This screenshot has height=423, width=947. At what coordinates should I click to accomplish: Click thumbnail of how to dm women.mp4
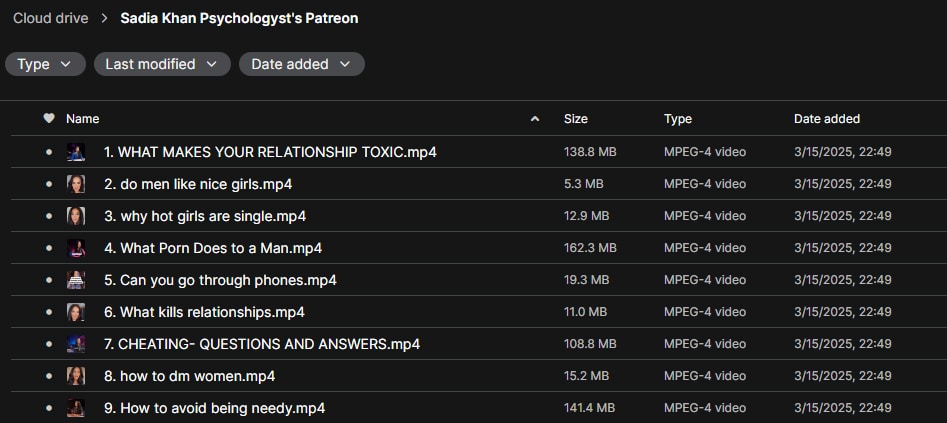[75, 376]
